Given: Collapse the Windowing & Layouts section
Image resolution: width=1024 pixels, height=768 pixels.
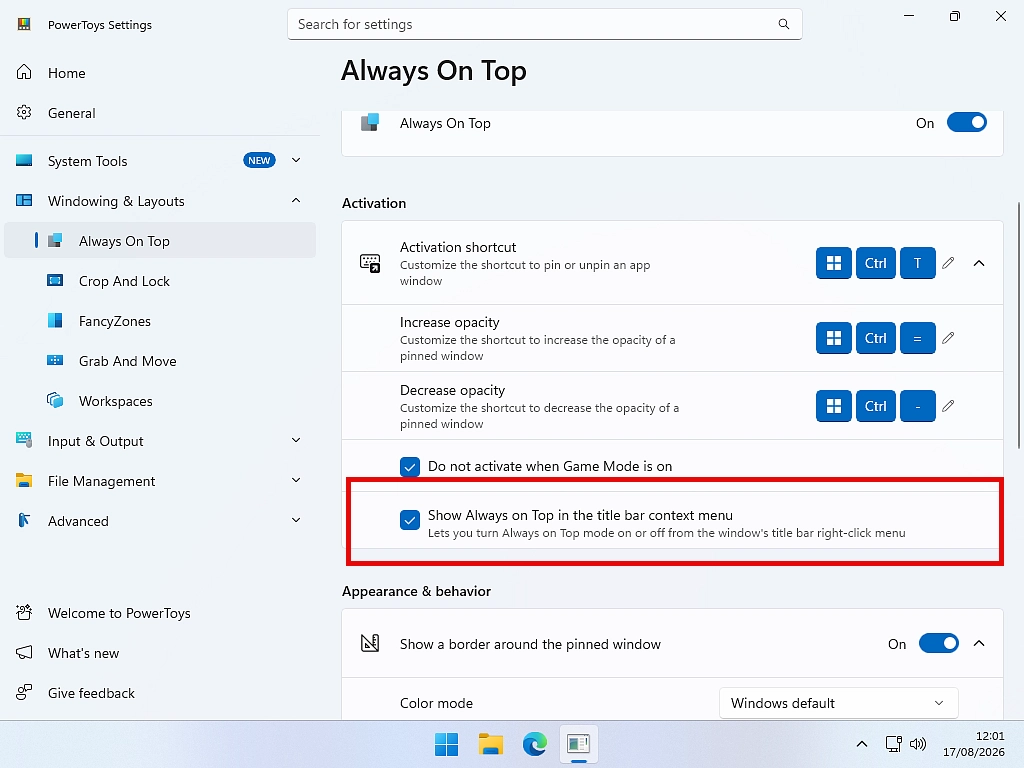Looking at the screenshot, I should click(296, 200).
